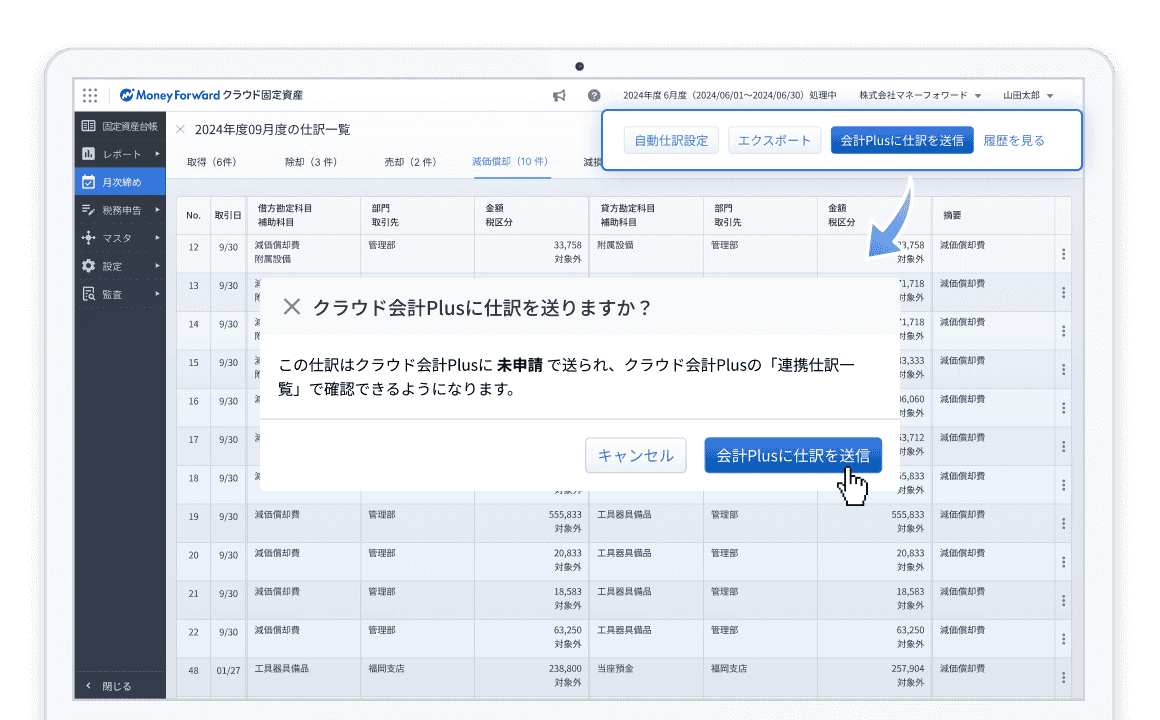Open the 履歴を見る link
Image resolution: width=1160 pixels, height=720 pixels.
pyautogui.click(x=1014, y=141)
